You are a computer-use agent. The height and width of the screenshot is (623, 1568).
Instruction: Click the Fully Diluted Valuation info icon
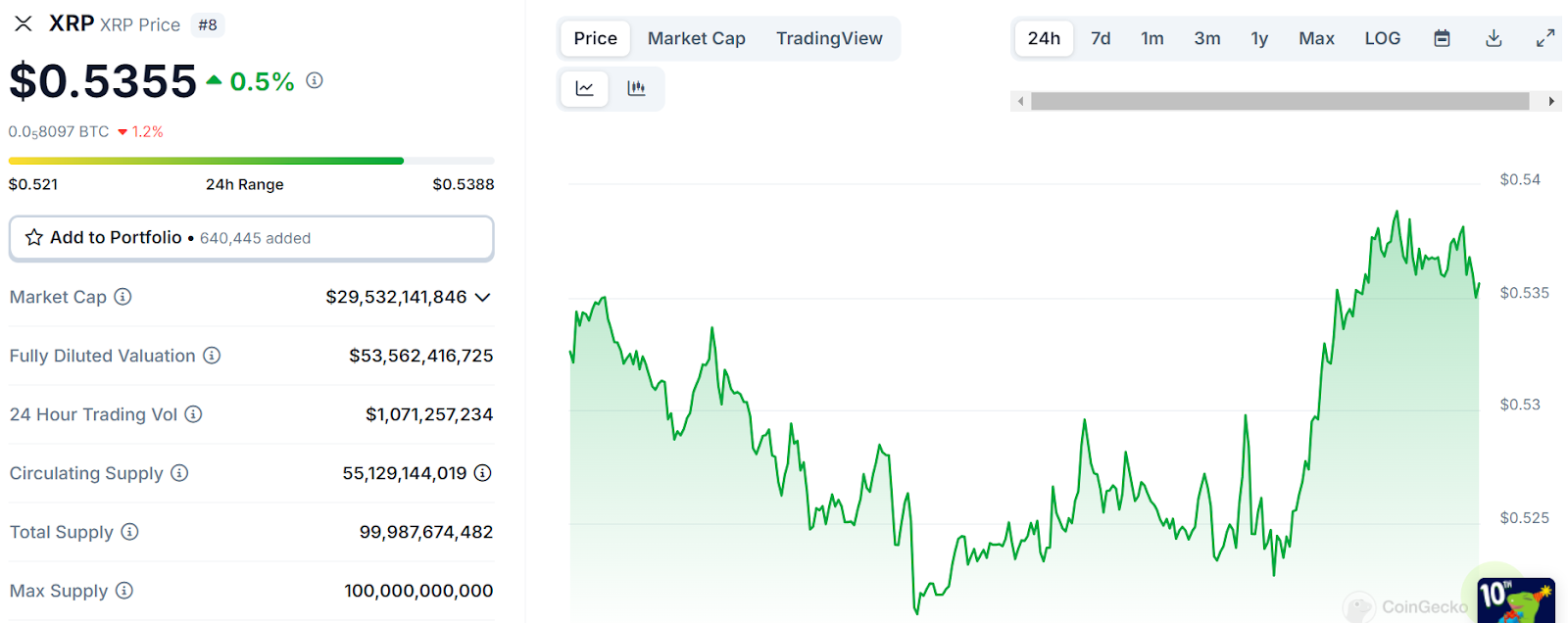click(213, 356)
